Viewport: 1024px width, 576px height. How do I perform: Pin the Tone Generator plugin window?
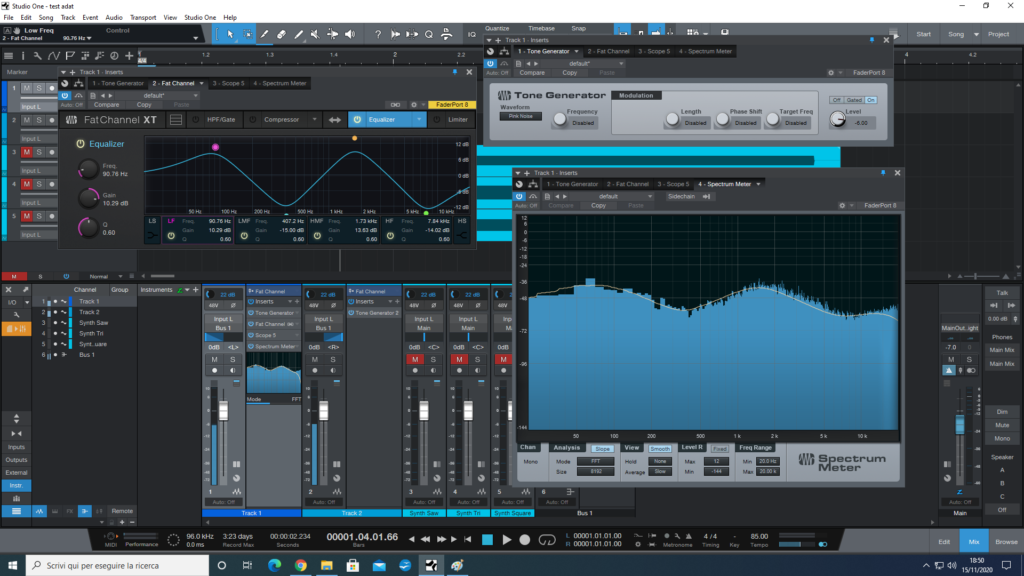[873, 40]
